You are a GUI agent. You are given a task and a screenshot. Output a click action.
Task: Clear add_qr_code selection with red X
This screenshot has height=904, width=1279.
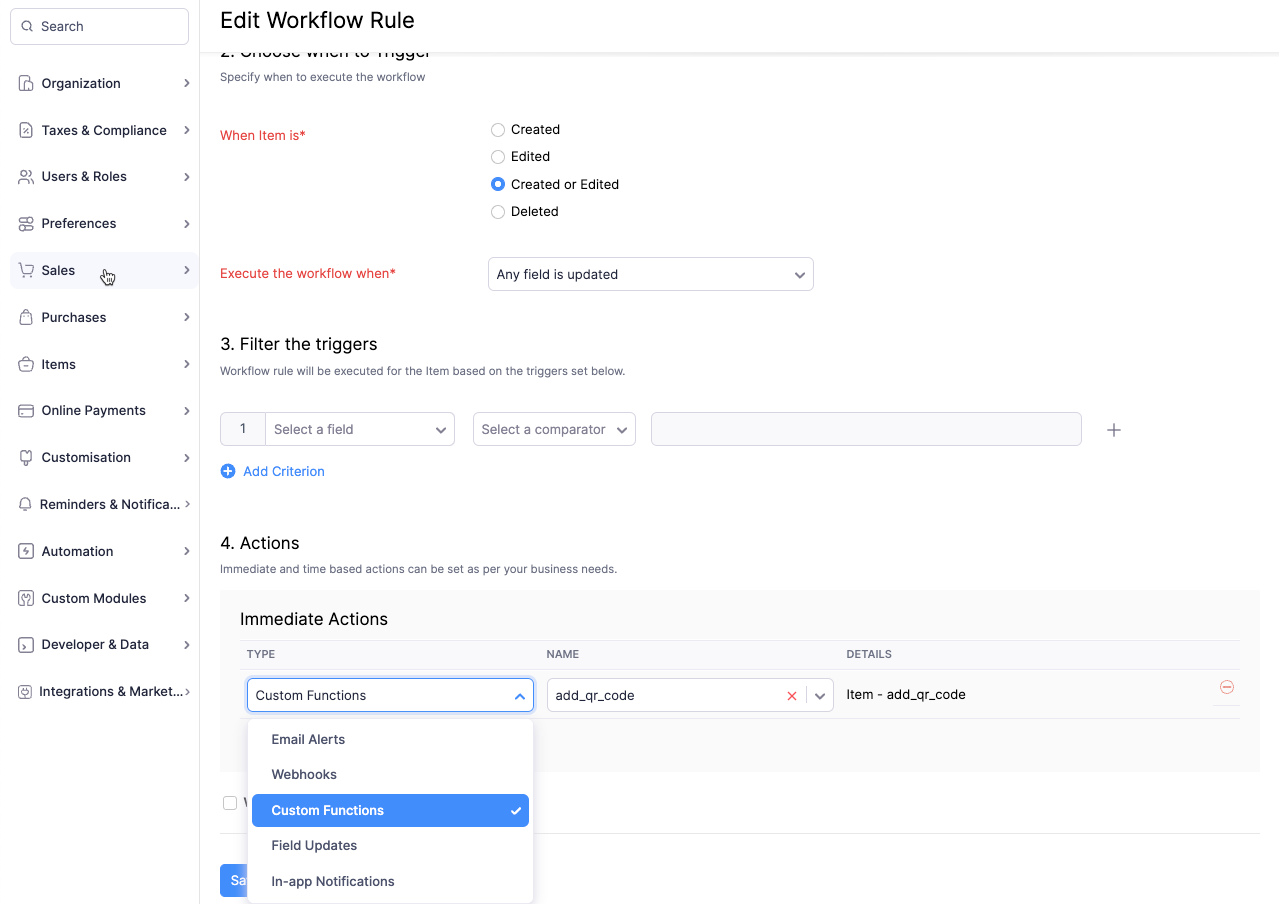pyautogui.click(x=792, y=696)
